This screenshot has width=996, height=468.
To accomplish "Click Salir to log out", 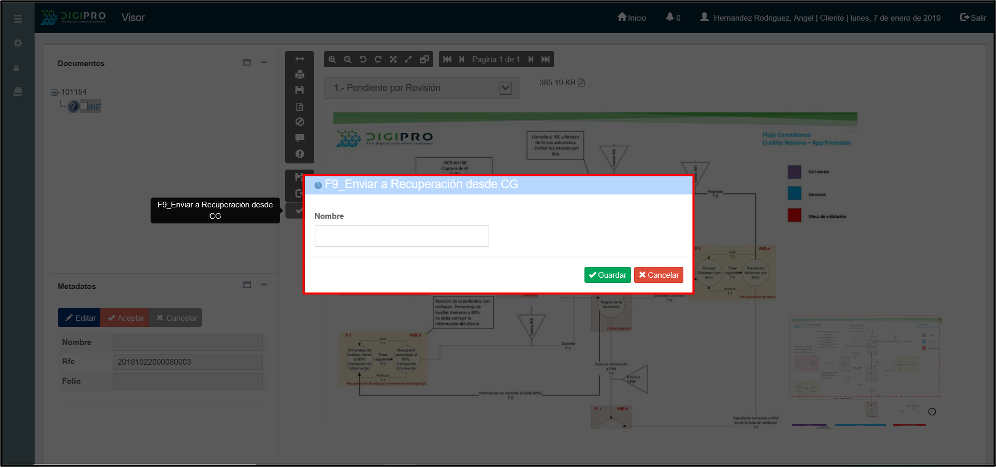I will click(x=972, y=18).
